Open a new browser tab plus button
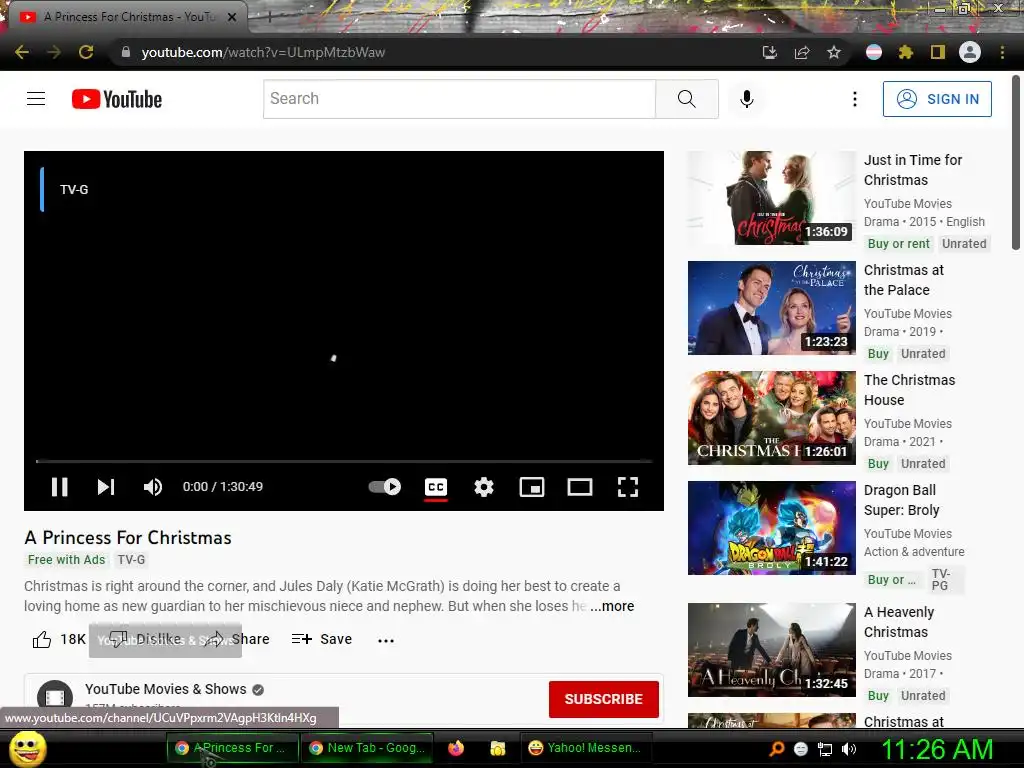 point(269,18)
